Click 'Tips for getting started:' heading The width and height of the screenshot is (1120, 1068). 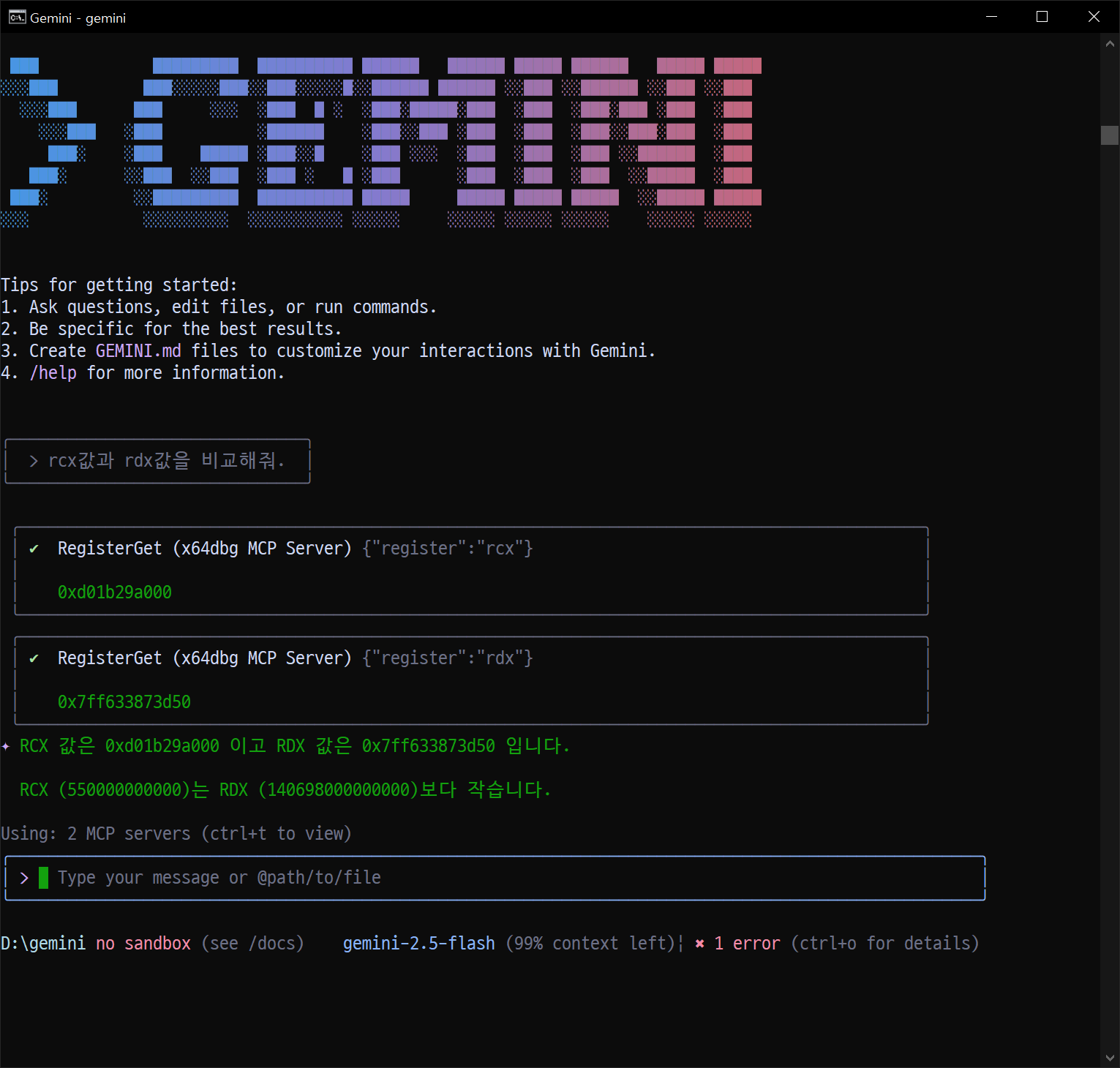pos(119,285)
